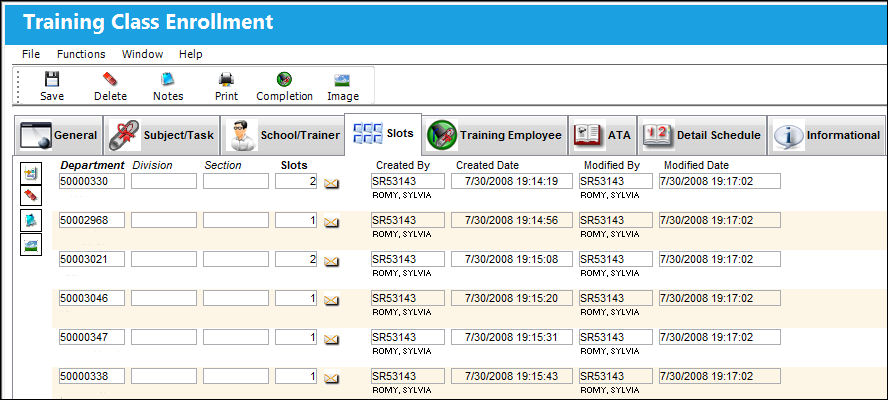
Task: Click the red eraser icon in left sidebar
Action: point(31,195)
